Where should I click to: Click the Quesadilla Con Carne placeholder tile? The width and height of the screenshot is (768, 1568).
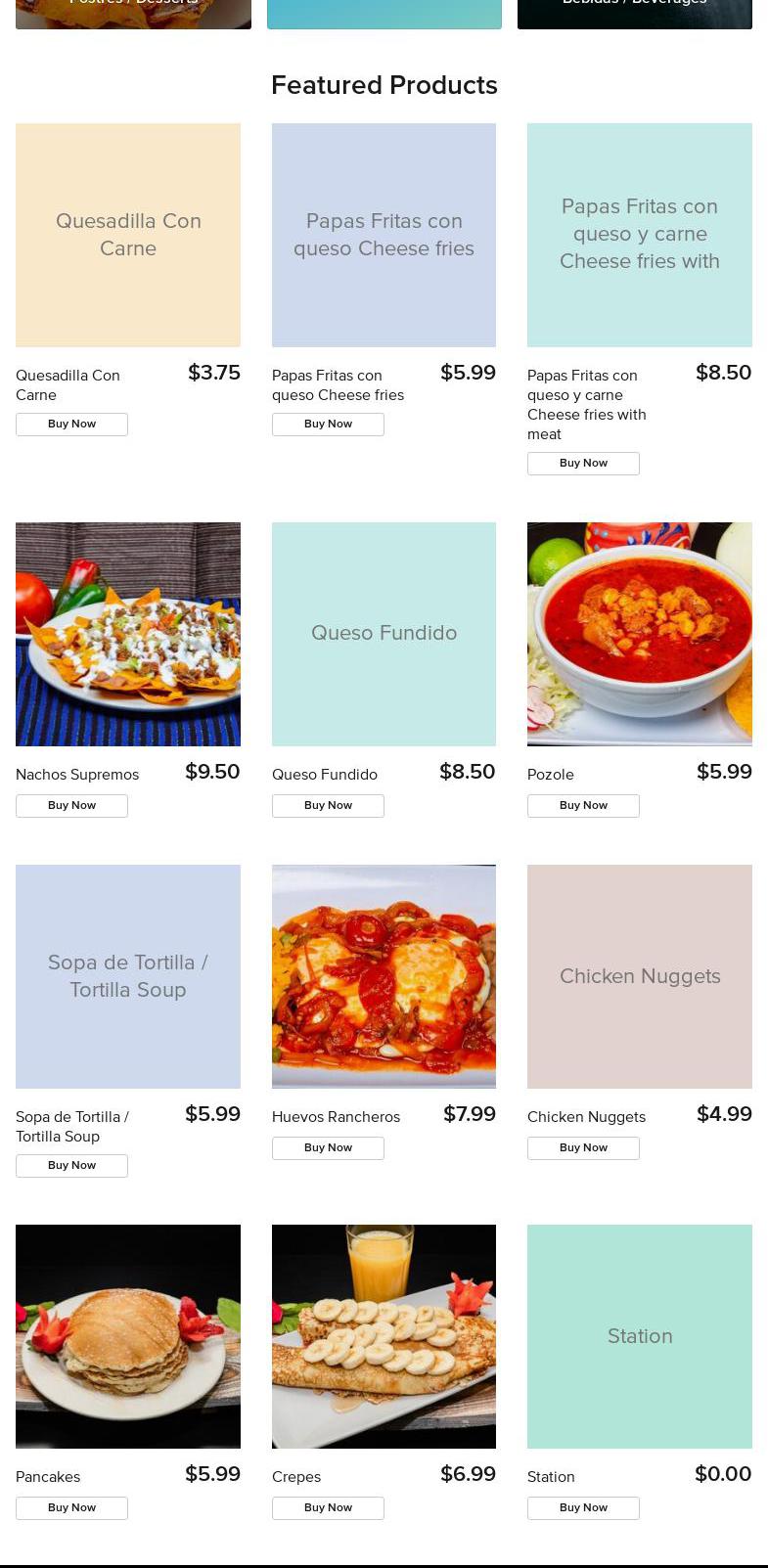click(x=128, y=235)
